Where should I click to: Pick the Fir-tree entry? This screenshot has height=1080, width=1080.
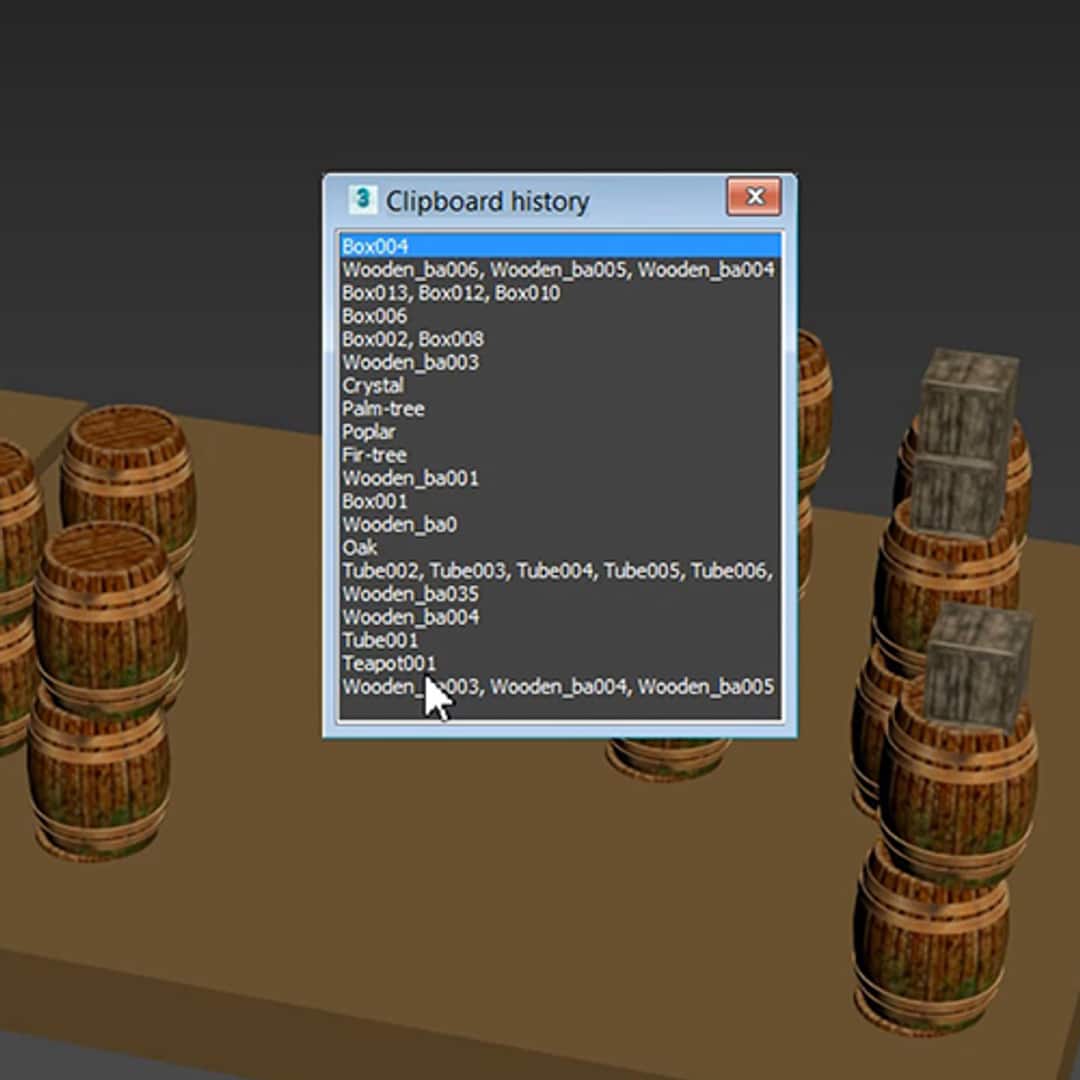[x=560, y=455]
